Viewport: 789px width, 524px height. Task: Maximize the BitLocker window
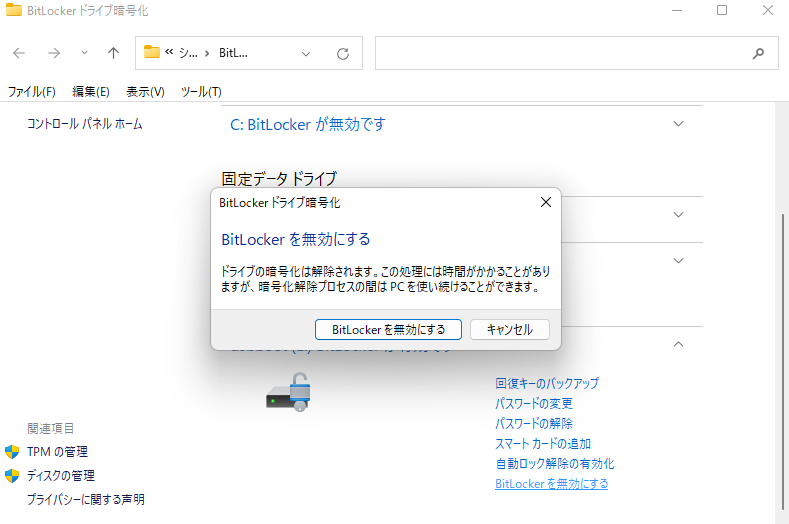[722, 10]
